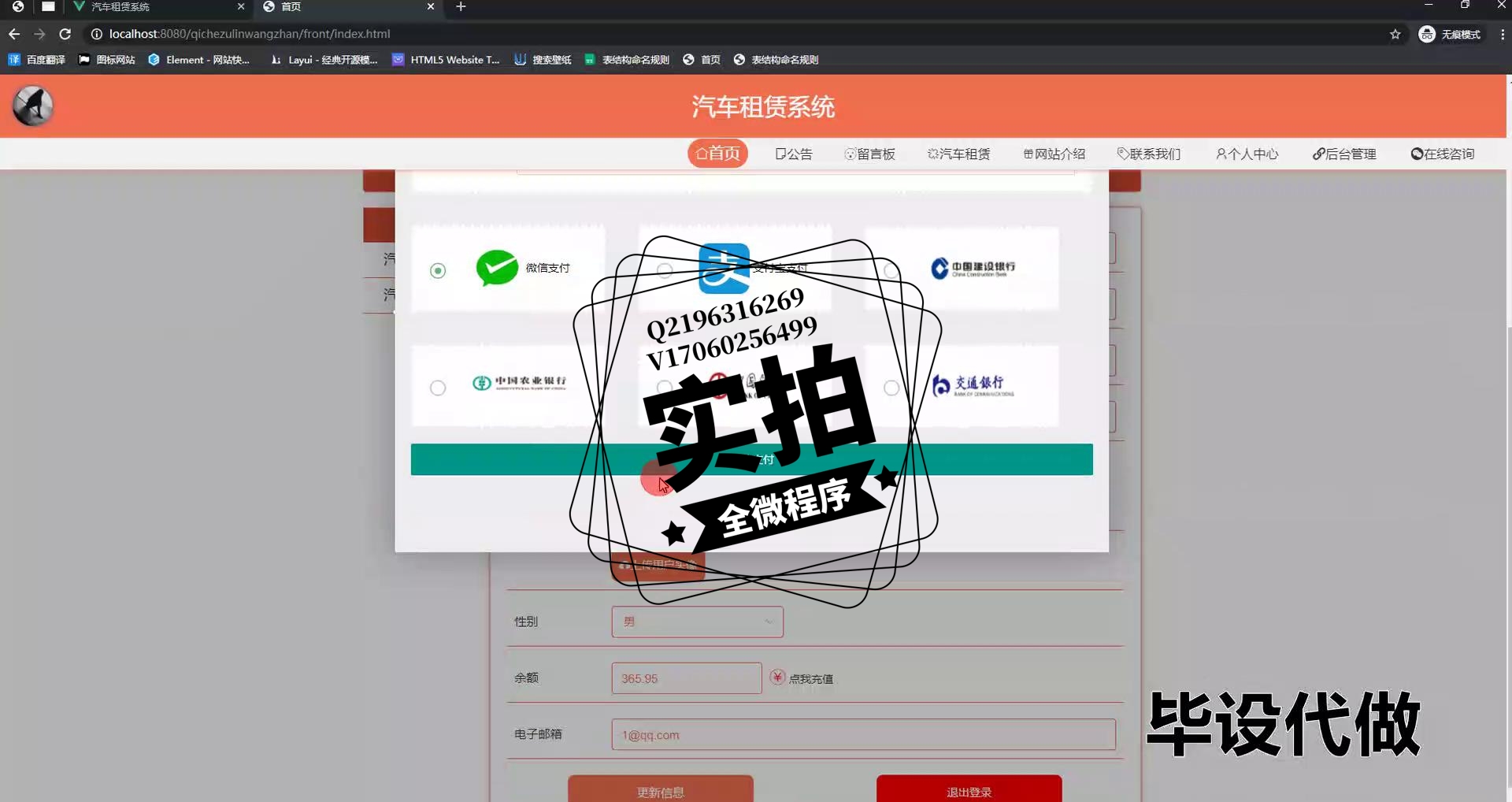
Task: Click the Alipay blue logo
Action: [x=724, y=269]
